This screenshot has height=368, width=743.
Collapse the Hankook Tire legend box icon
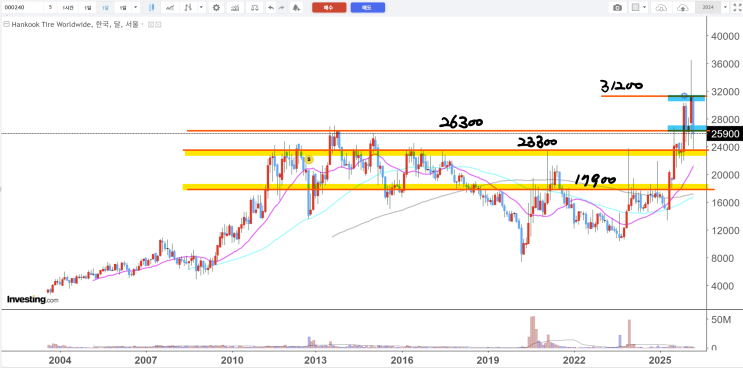[x=6, y=25]
